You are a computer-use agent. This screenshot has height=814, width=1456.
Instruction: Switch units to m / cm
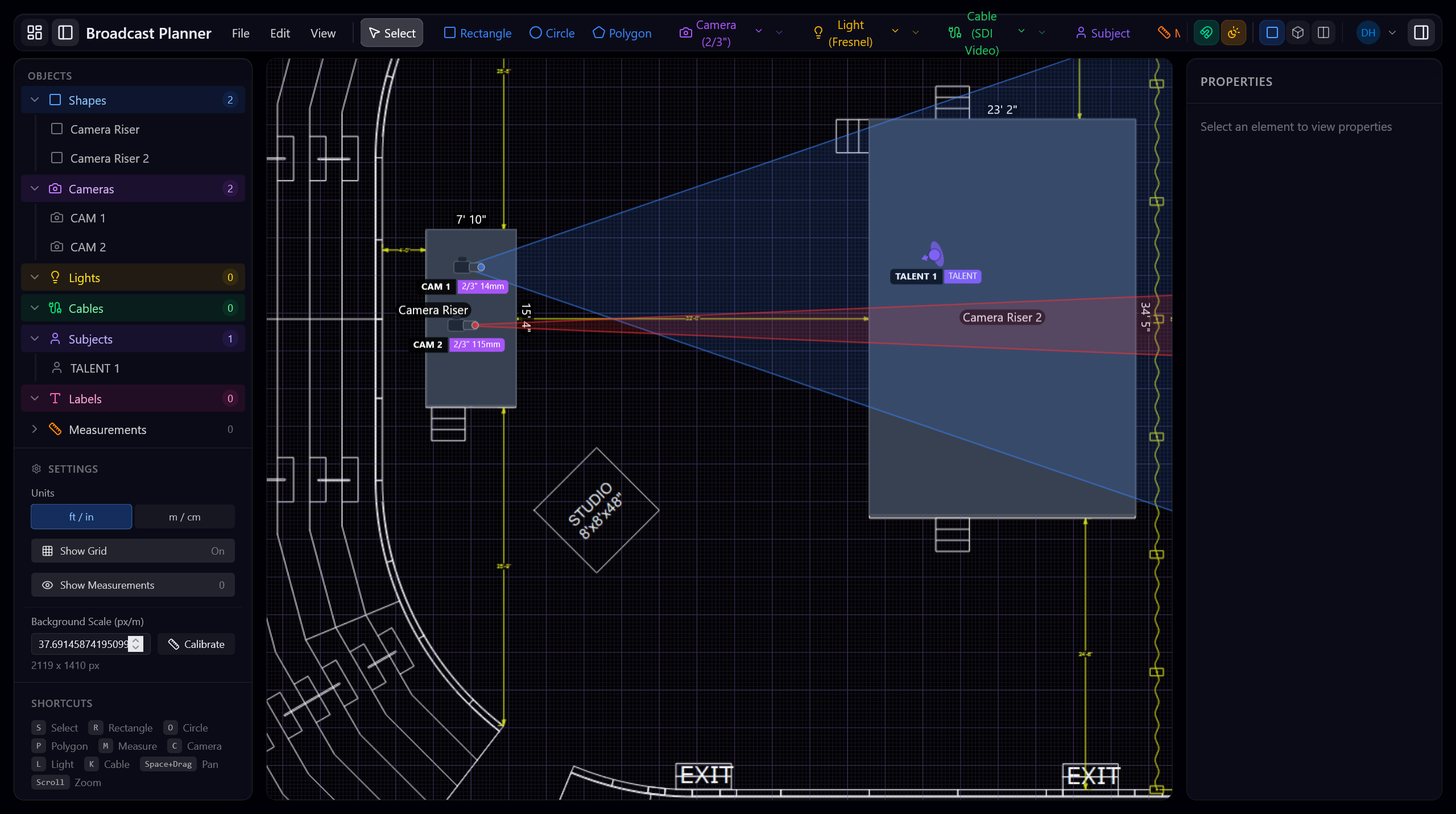(x=184, y=517)
